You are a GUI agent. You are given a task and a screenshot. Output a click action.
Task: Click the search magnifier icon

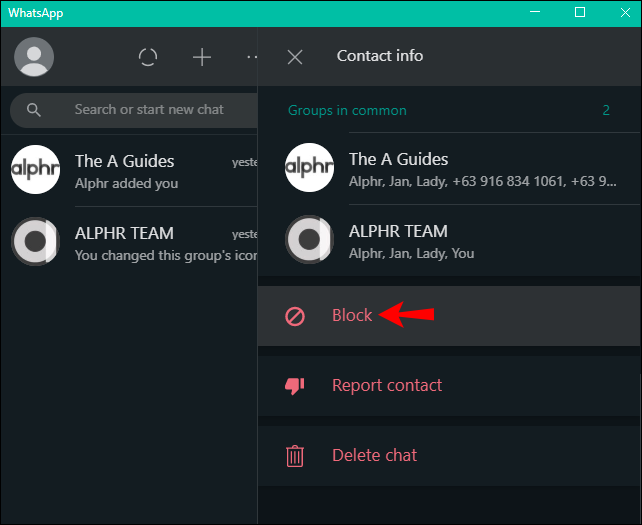(x=34, y=110)
